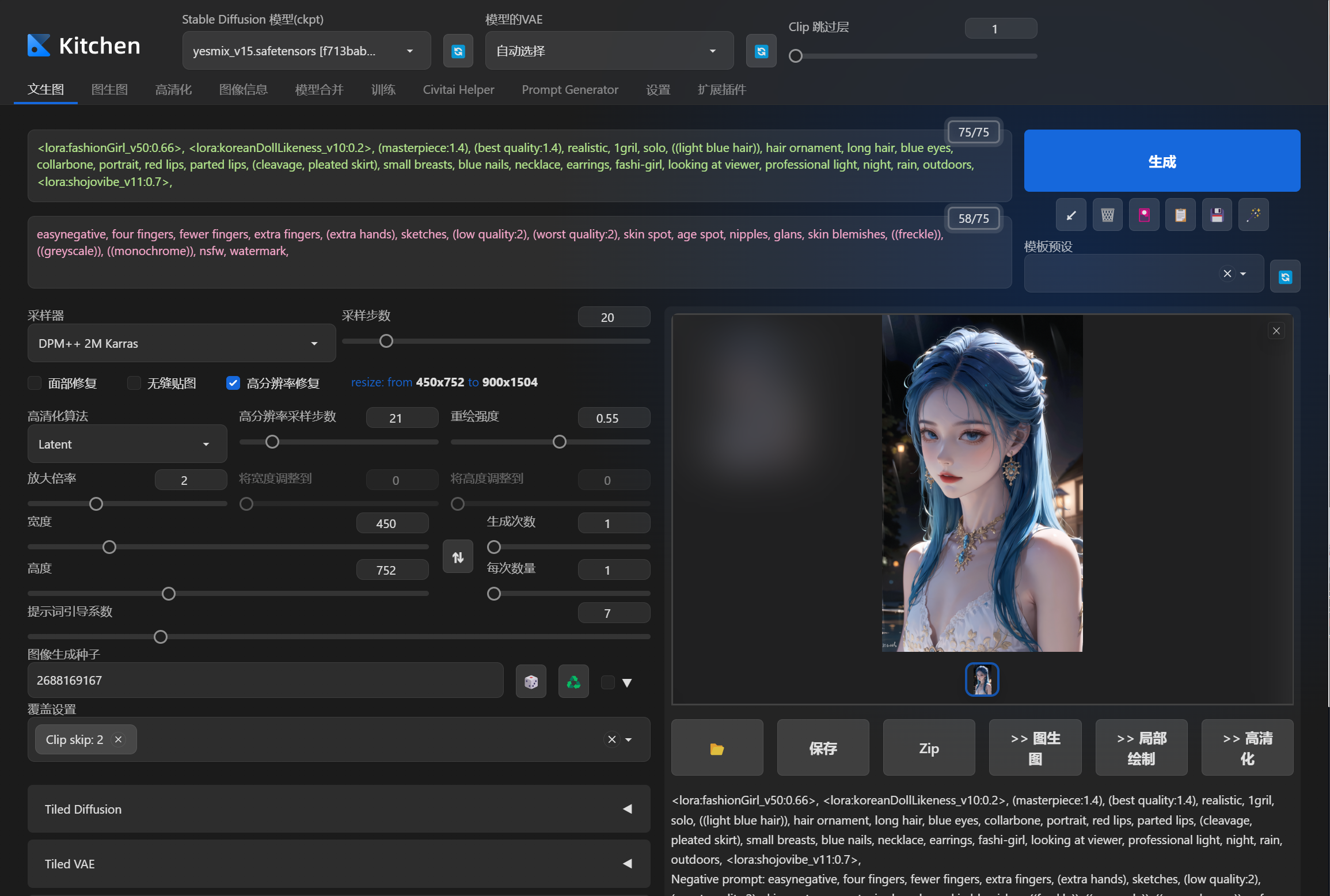The height and width of the screenshot is (896, 1330).
Task: Reuse the last seed with the recycle icon
Action: click(x=573, y=682)
